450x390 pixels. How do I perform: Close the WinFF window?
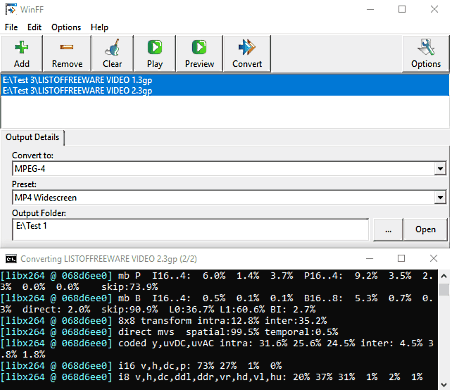pos(434,9)
